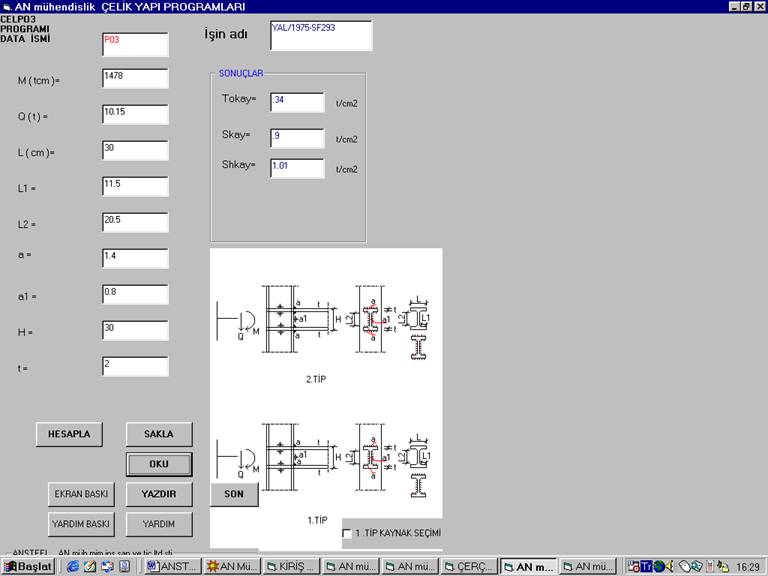Open help with the YARDIM button
Viewport: 768px width, 576px height.
(159, 524)
